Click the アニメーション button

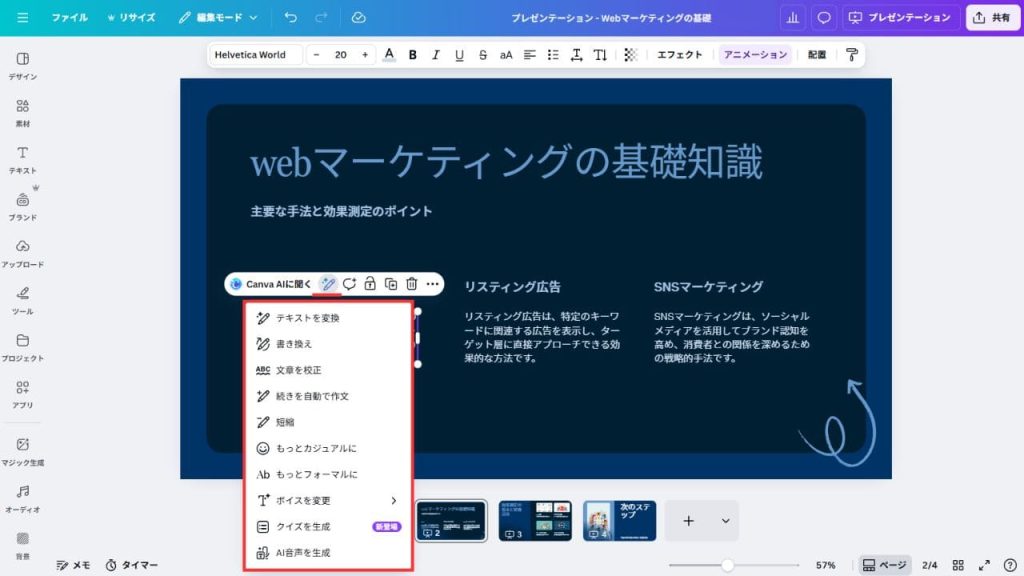[755, 55]
